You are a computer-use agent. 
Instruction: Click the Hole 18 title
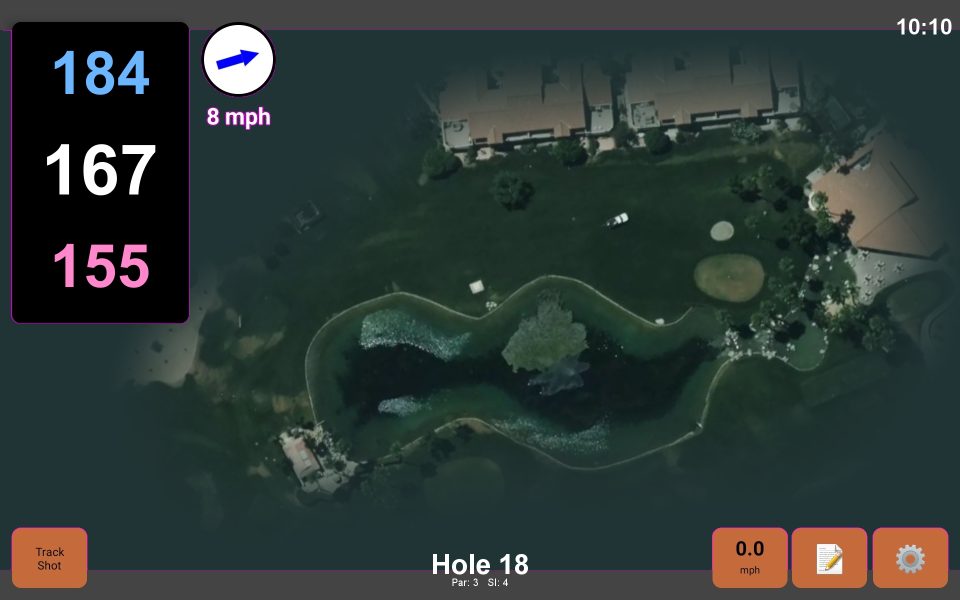[480, 564]
